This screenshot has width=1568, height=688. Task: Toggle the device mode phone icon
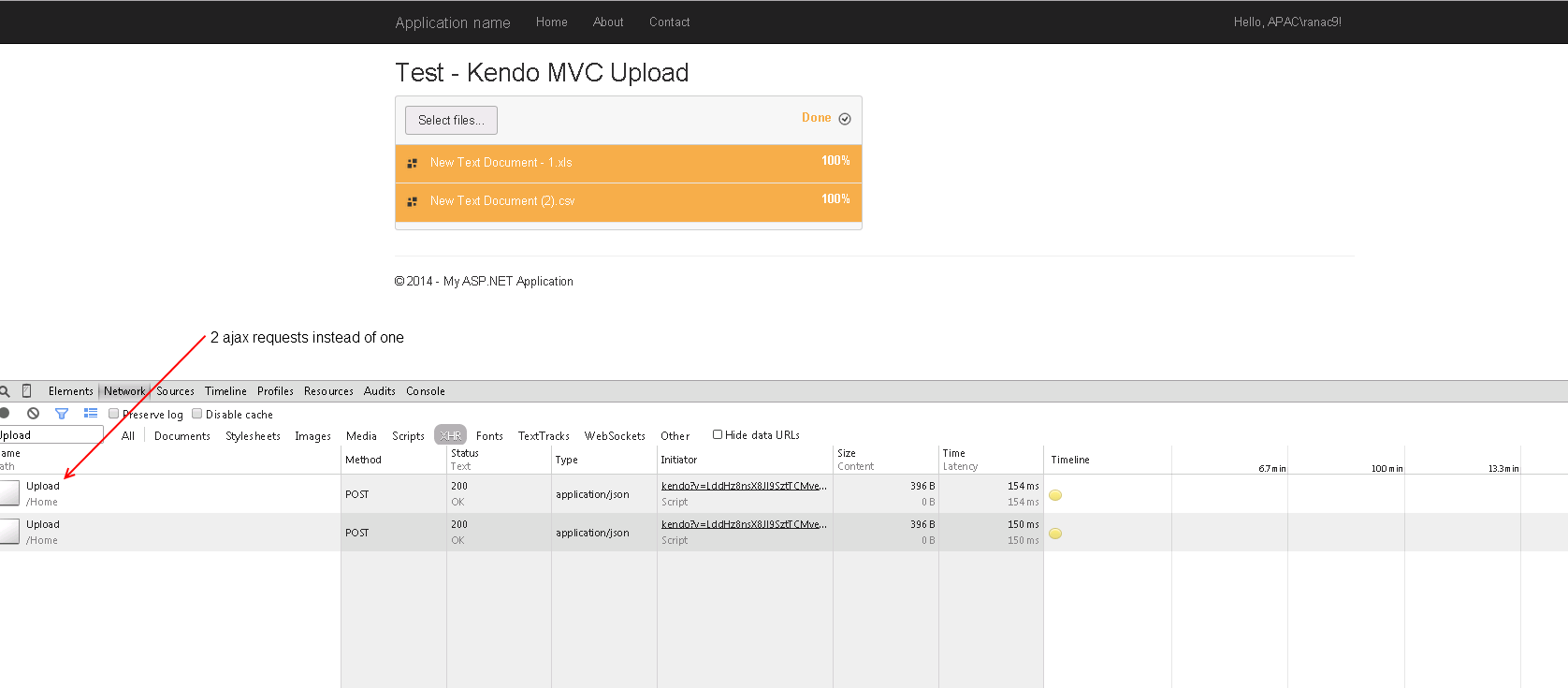point(27,391)
